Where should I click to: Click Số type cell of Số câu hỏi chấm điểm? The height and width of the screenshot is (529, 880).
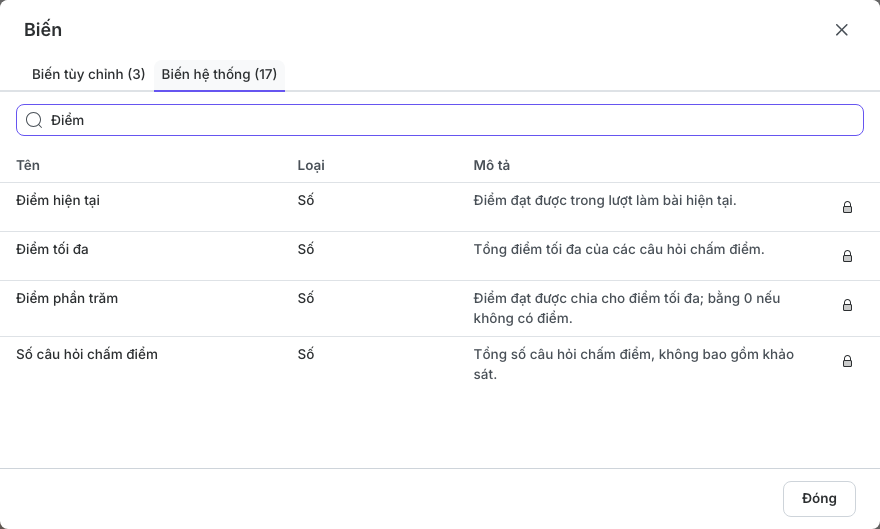coord(306,354)
